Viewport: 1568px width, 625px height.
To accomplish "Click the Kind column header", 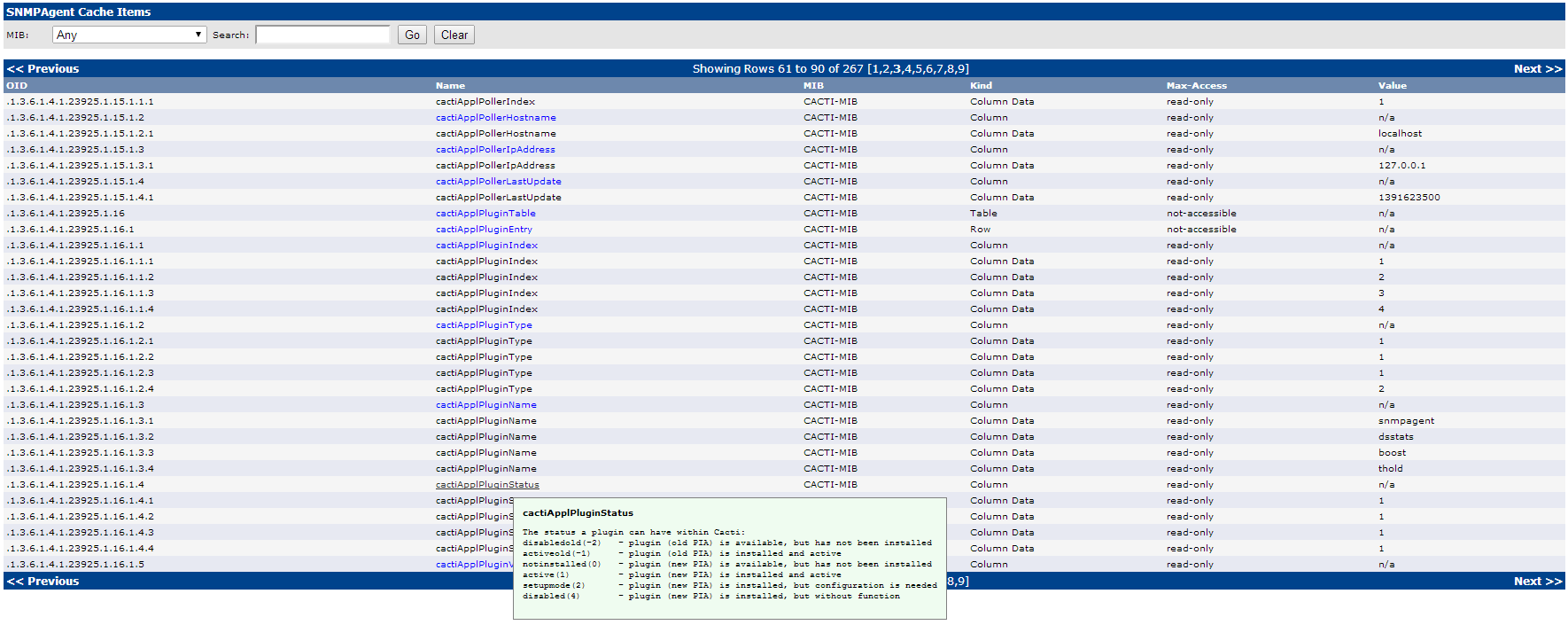I will tap(981, 86).
